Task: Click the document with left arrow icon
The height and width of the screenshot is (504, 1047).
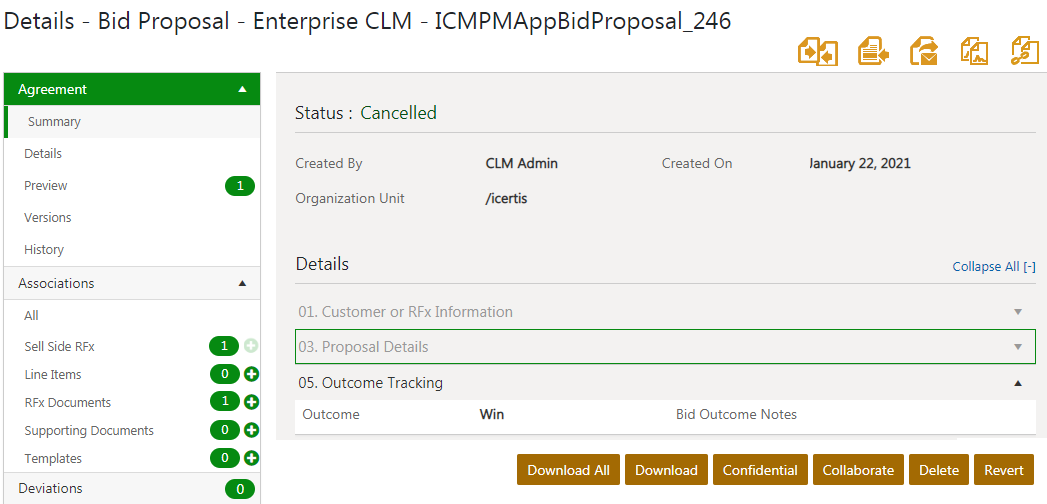Action: click(x=873, y=51)
